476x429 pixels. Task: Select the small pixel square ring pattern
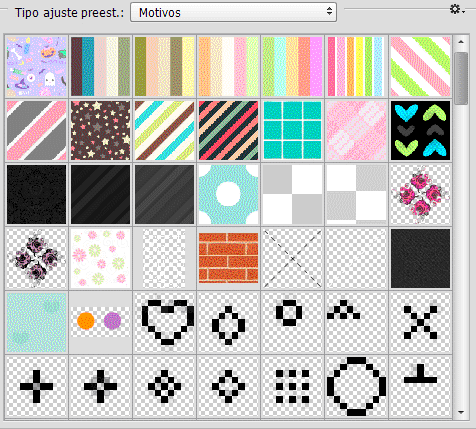[x=292, y=322]
